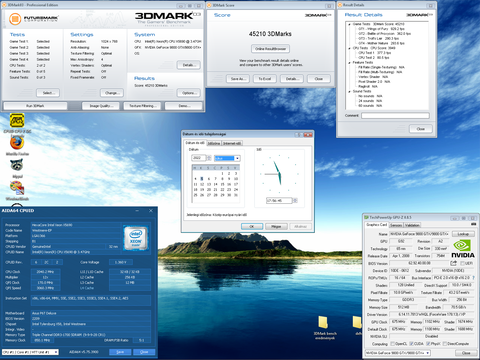Select the Időzóna tab
This screenshot has height=360, width=480.
(x=214, y=143)
